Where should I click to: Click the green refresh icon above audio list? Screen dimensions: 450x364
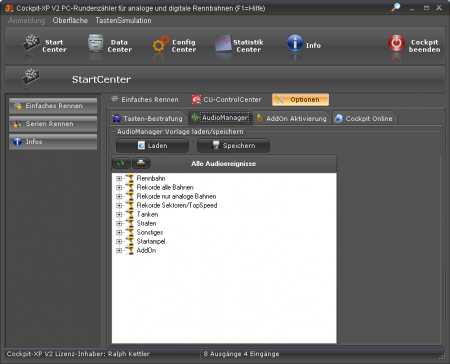121,163
